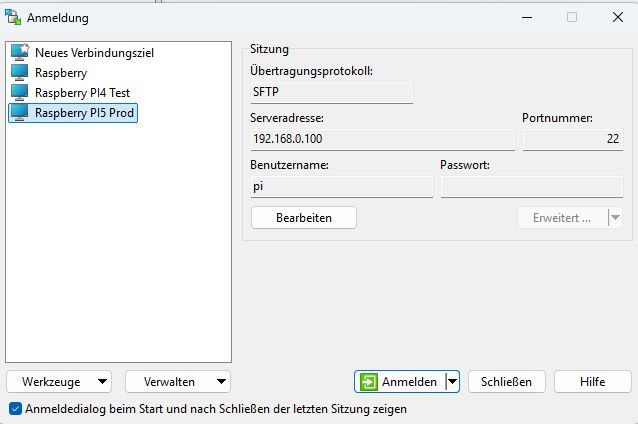The width and height of the screenshot is (638, 424).
Task: Expand the Anmelden button dropdown arrow
Action: point(453,381)
